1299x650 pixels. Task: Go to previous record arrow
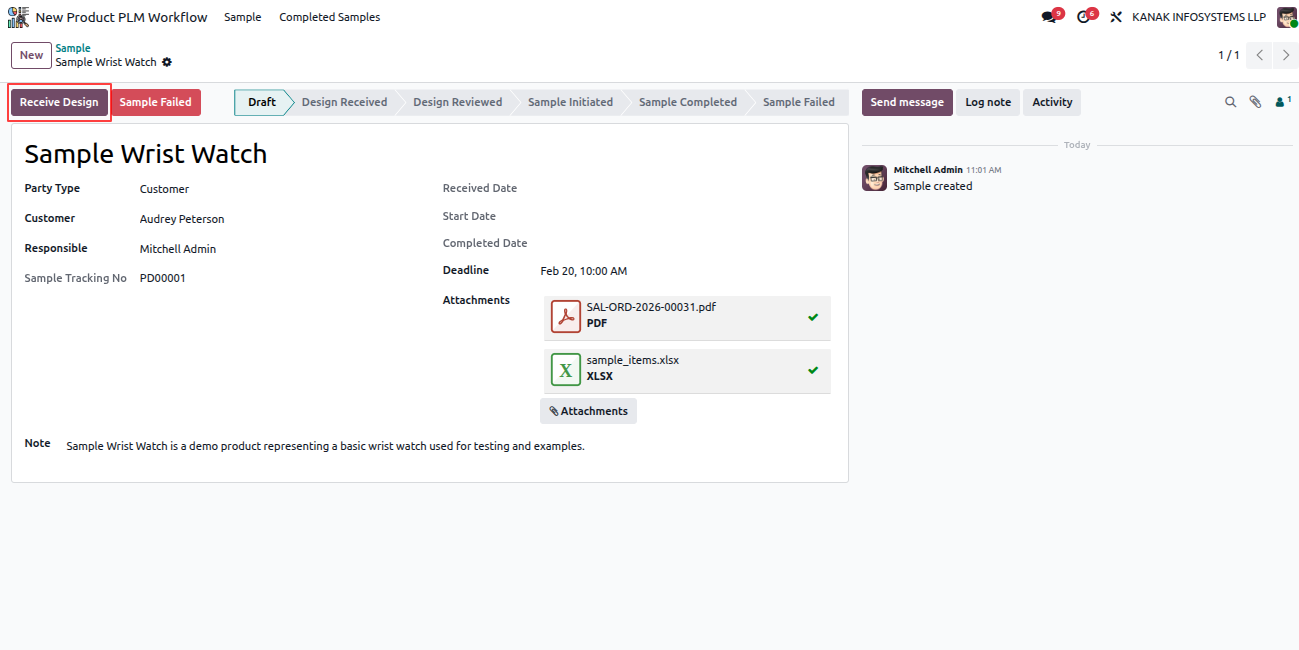coord(1260,55)
